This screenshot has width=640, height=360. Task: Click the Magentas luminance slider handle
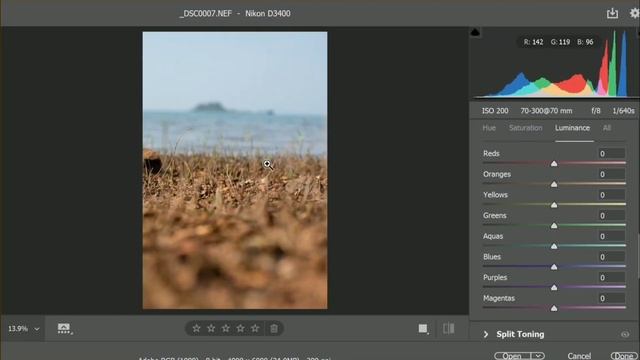tap(554, 309)
